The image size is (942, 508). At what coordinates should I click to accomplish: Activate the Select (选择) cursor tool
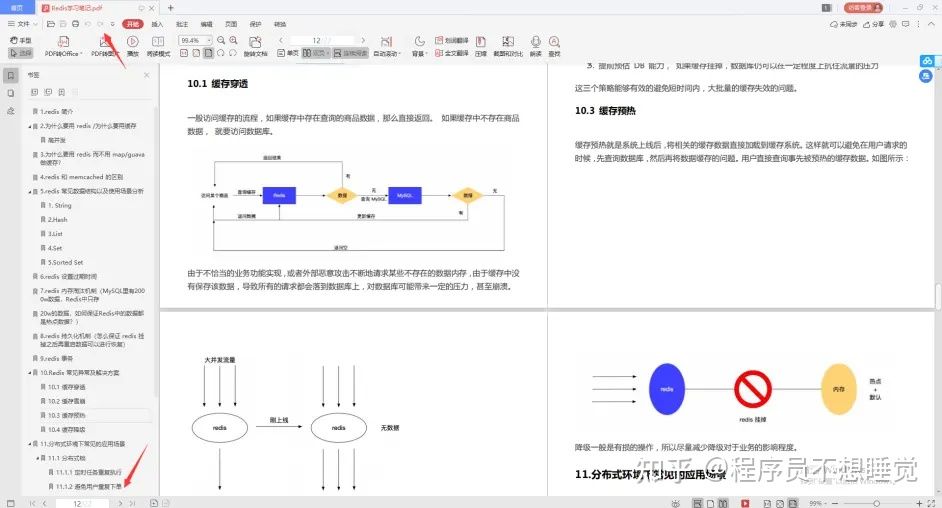[x=20, y=53]
